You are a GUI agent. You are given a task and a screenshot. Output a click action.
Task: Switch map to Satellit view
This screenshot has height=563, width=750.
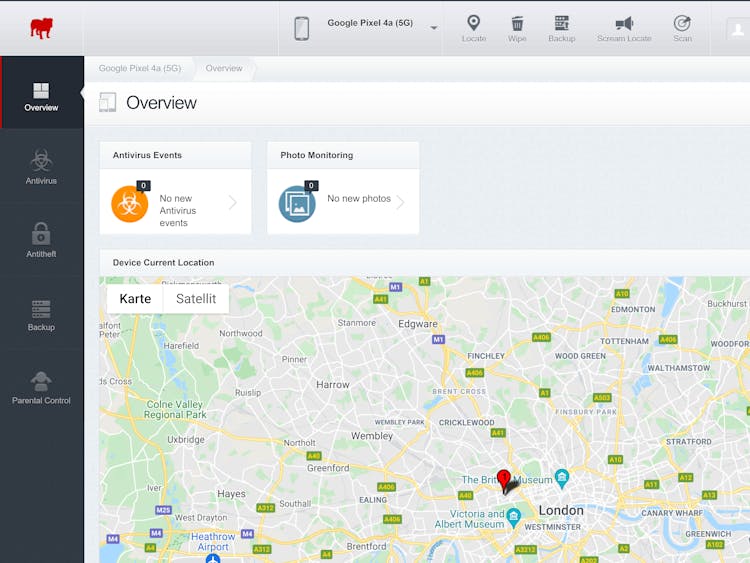tap(196, 299)
